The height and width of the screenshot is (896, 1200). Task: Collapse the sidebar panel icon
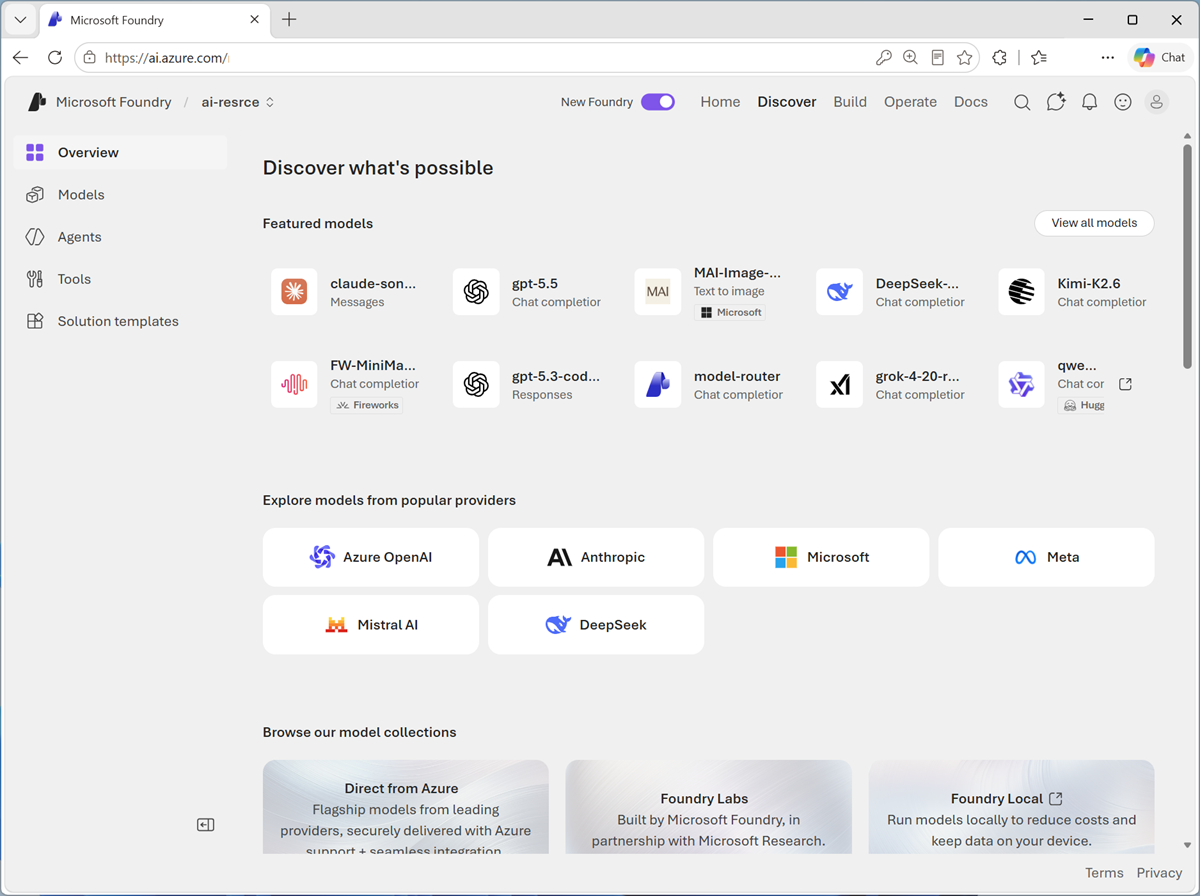pyautogui.click(x=206, y=825)
